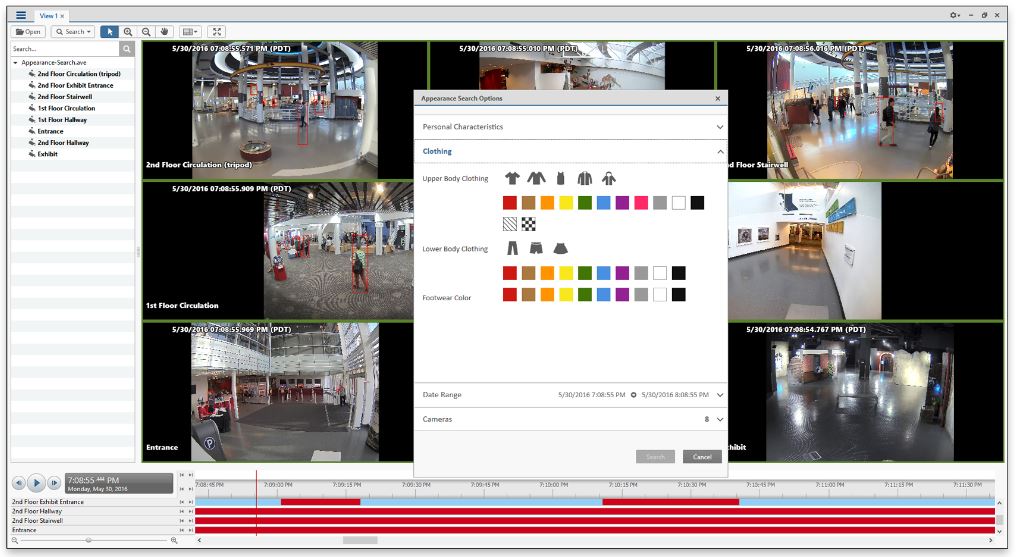Select the 1st Floor Circulation video pane
The image size is (1018, 557).
[278, 251]
